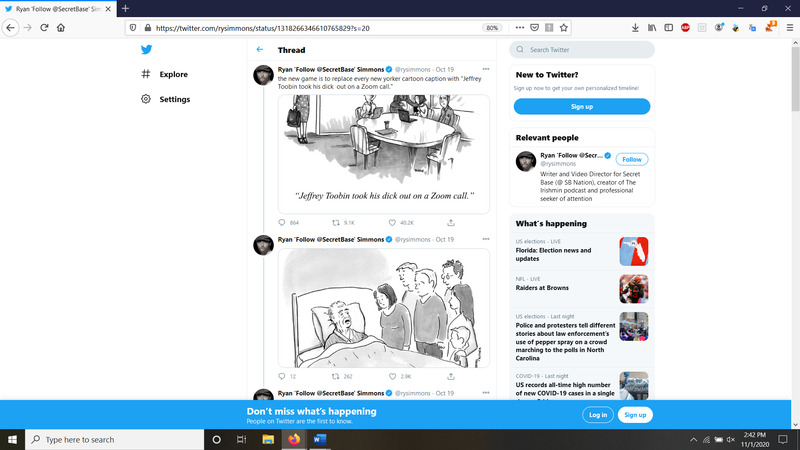Share the second tweet via share icon
Viewport: 800px width, 450px height.
[x=450, y=377]
